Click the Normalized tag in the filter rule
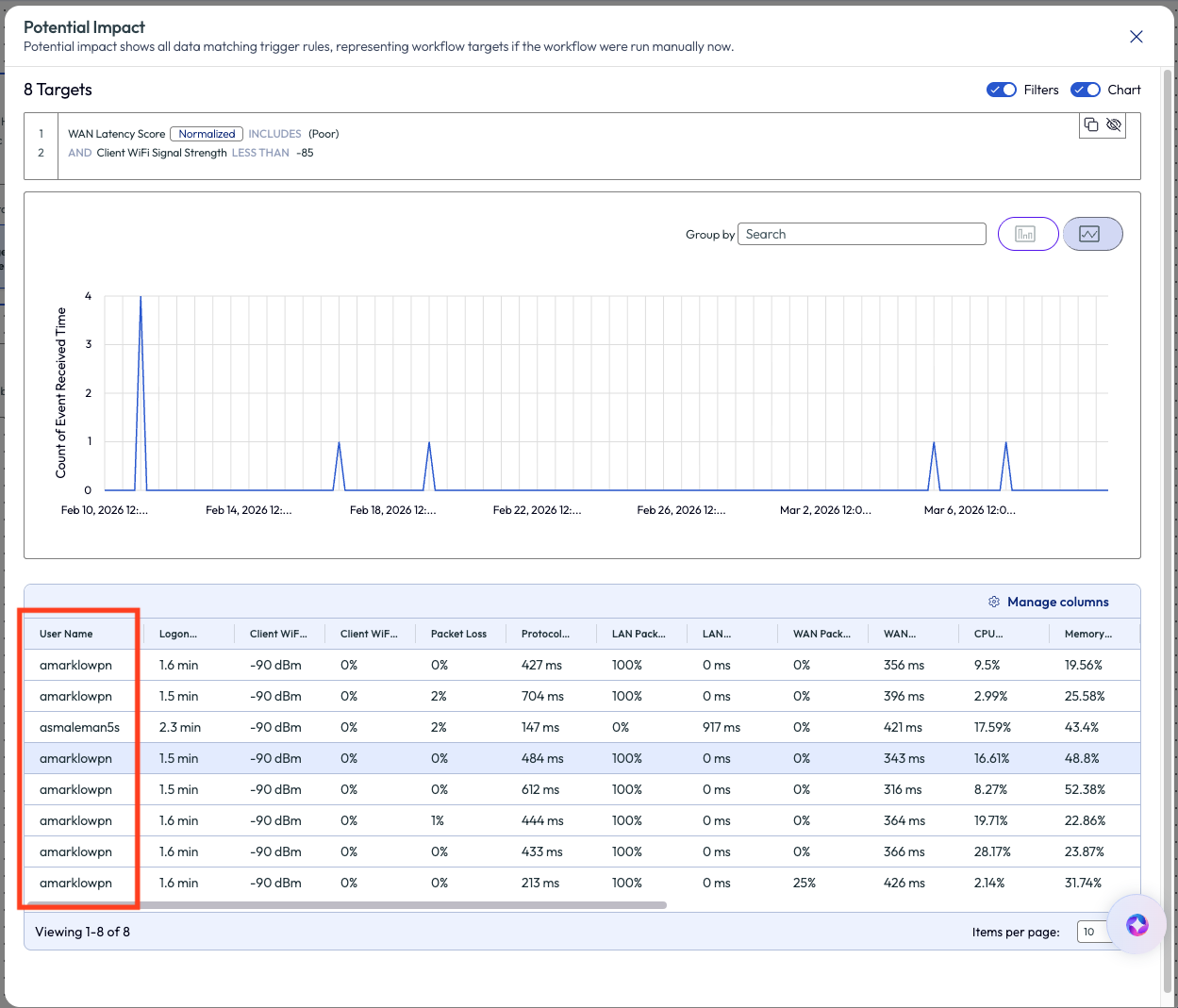This screenshot has height=1008, width=1178. 207,134
